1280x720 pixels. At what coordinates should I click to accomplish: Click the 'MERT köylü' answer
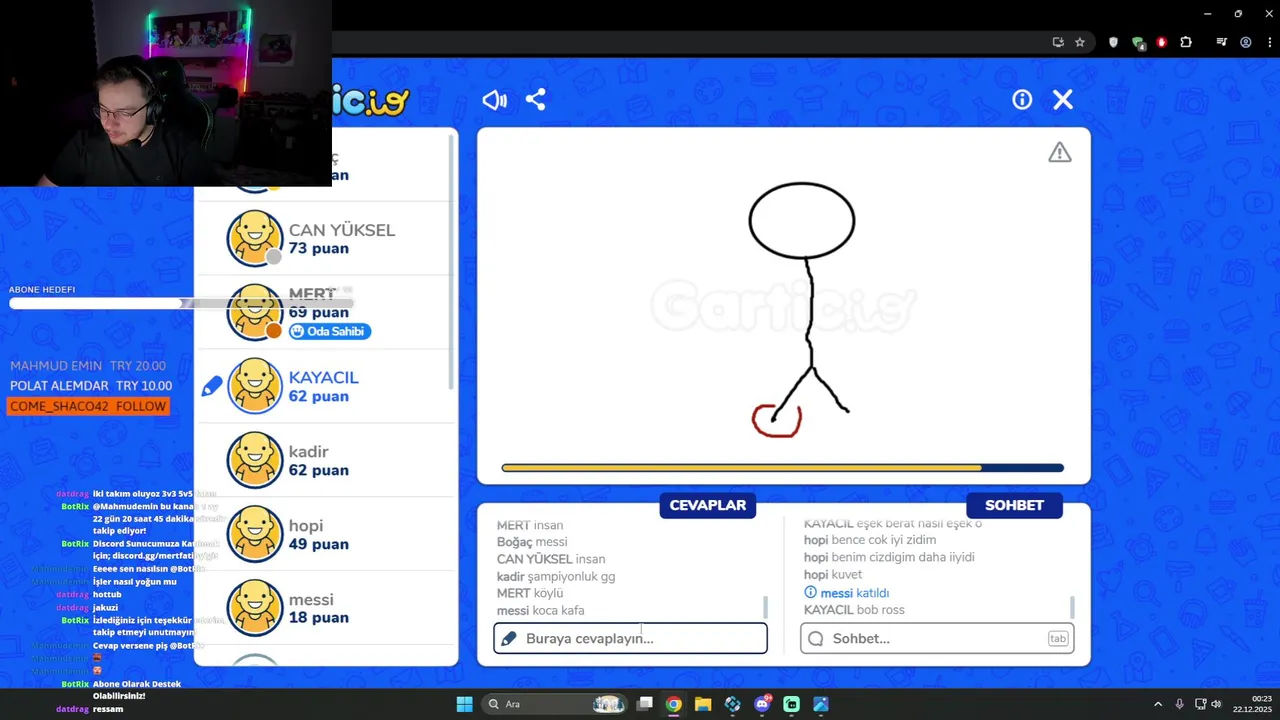point(530,593)
